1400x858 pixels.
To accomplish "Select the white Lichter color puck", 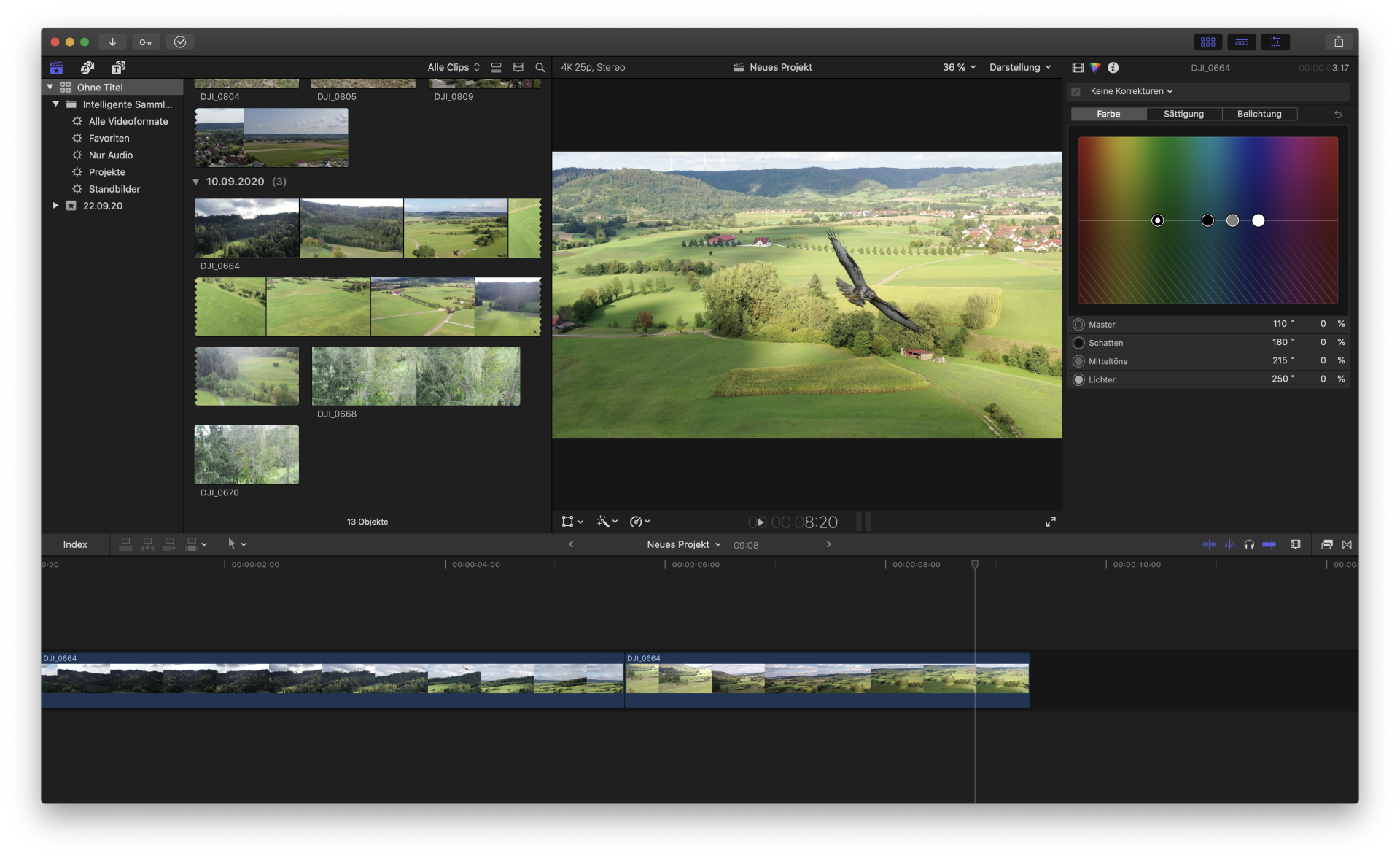I will pyautogui.click(x=1258, y=220).
